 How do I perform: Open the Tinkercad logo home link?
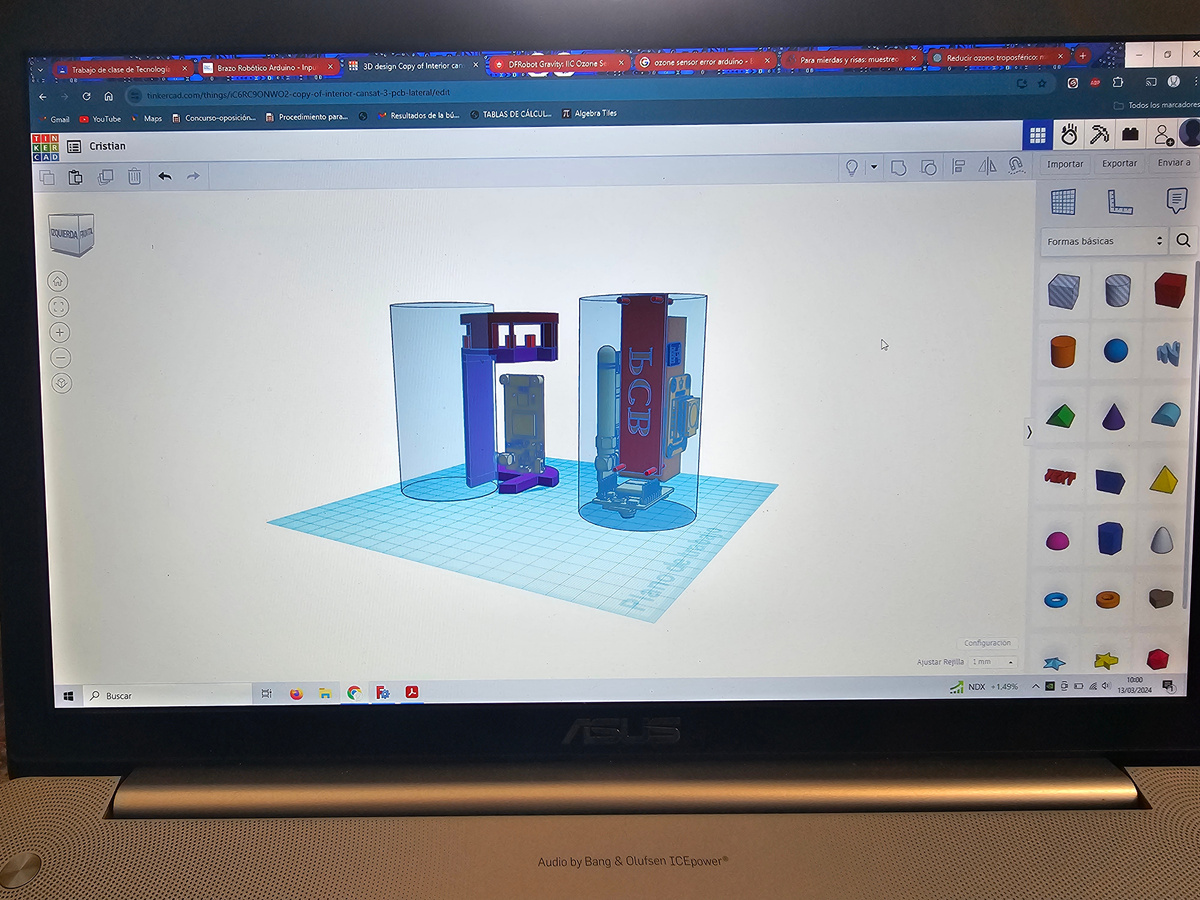(x=45, y=147)
